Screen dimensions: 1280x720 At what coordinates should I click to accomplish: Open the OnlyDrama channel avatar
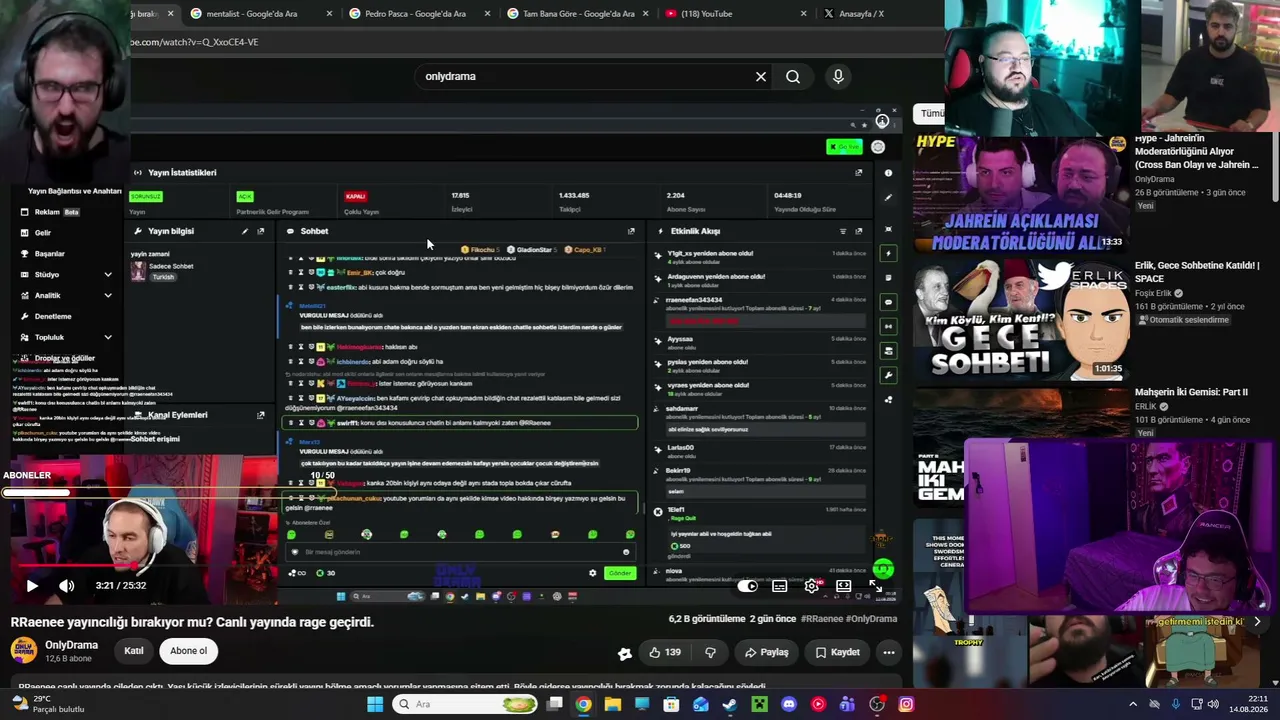[23, 650]
